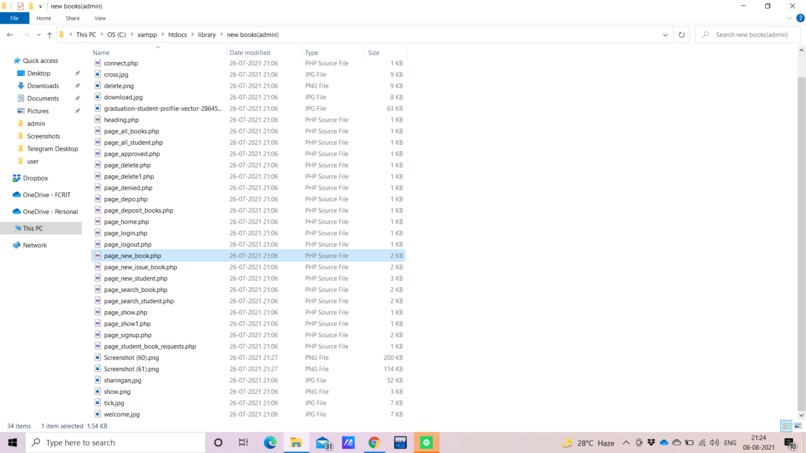Open Documents in sidebar

pyautogui.click(x=43, y=98)
